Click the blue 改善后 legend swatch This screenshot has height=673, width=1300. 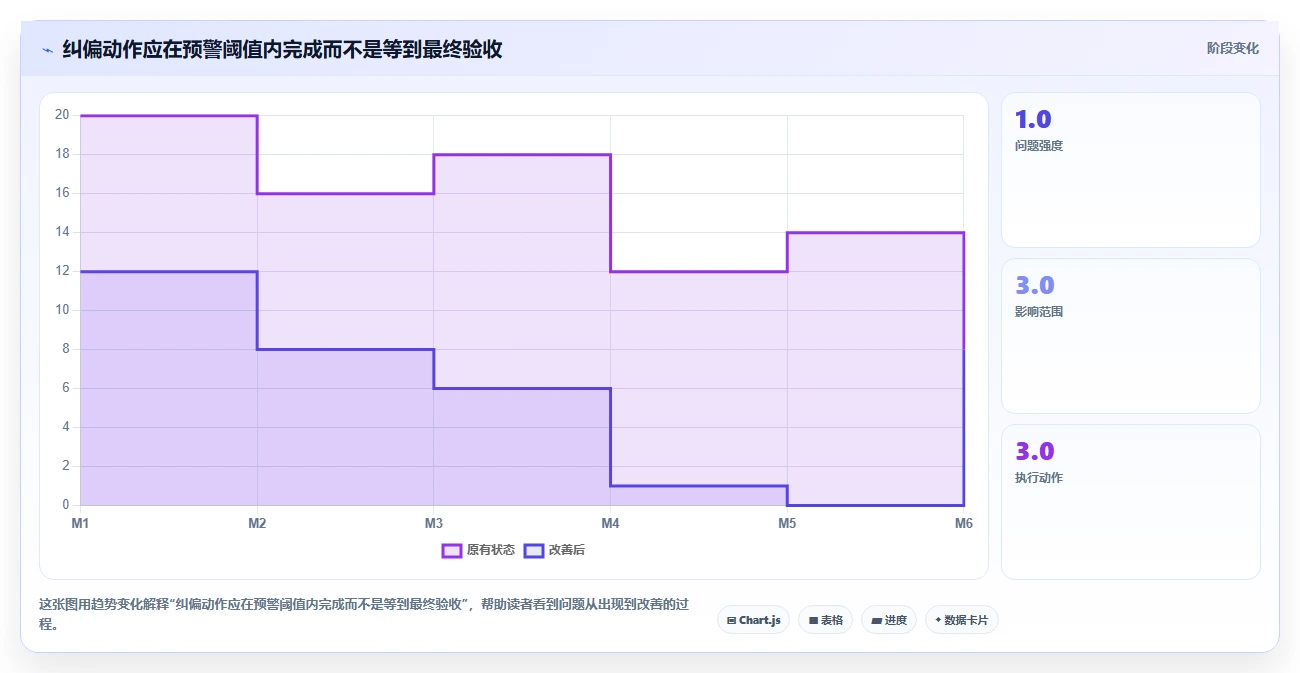[534, 550]
